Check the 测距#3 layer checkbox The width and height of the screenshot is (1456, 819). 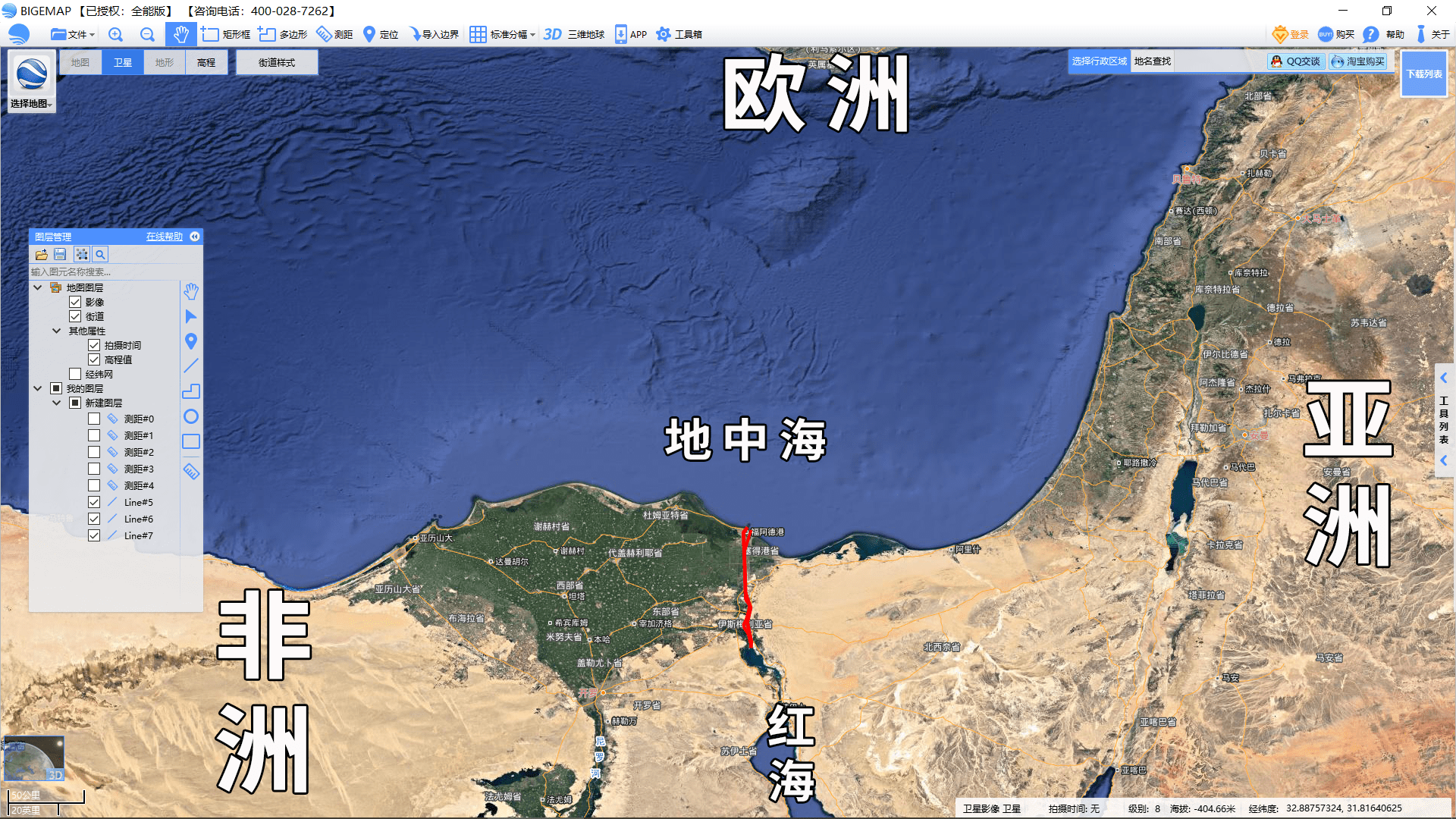pos(94,469)
